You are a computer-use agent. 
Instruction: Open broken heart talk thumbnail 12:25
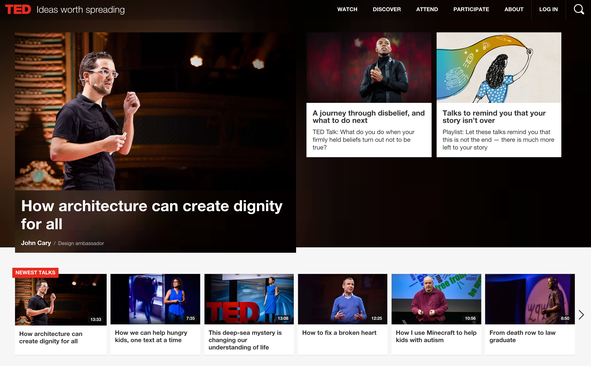click(x=343, y=299)
